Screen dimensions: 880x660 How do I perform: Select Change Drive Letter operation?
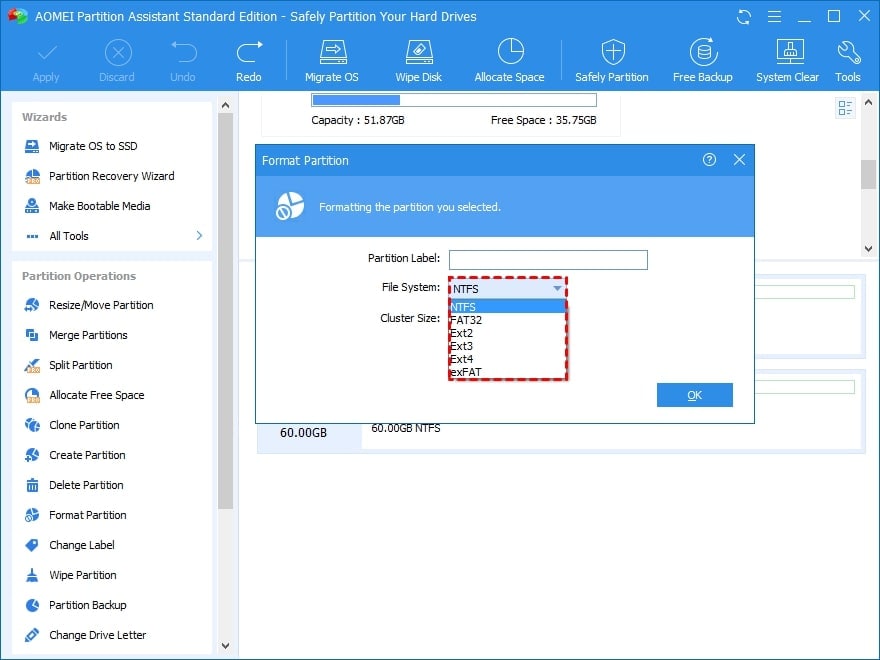coord(98,635)
